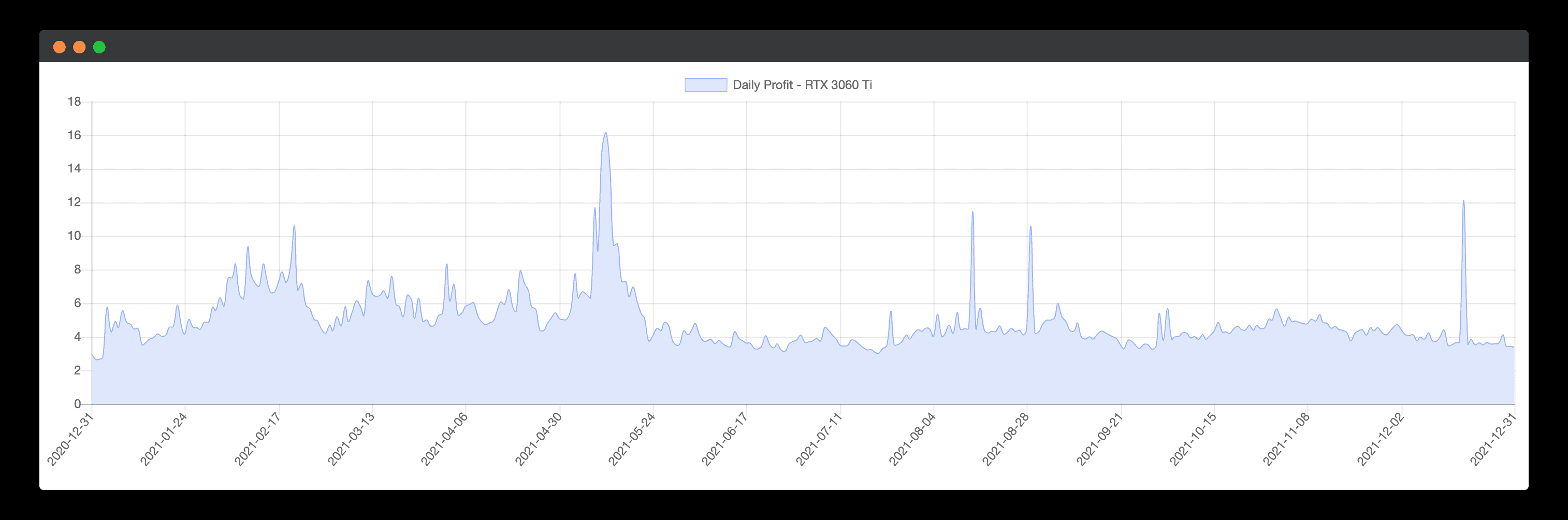Click the 2021-07-11 x-axis date label
Image resolution: width=1568 pixels, height=520 pixels.
[x=819, y=439]
